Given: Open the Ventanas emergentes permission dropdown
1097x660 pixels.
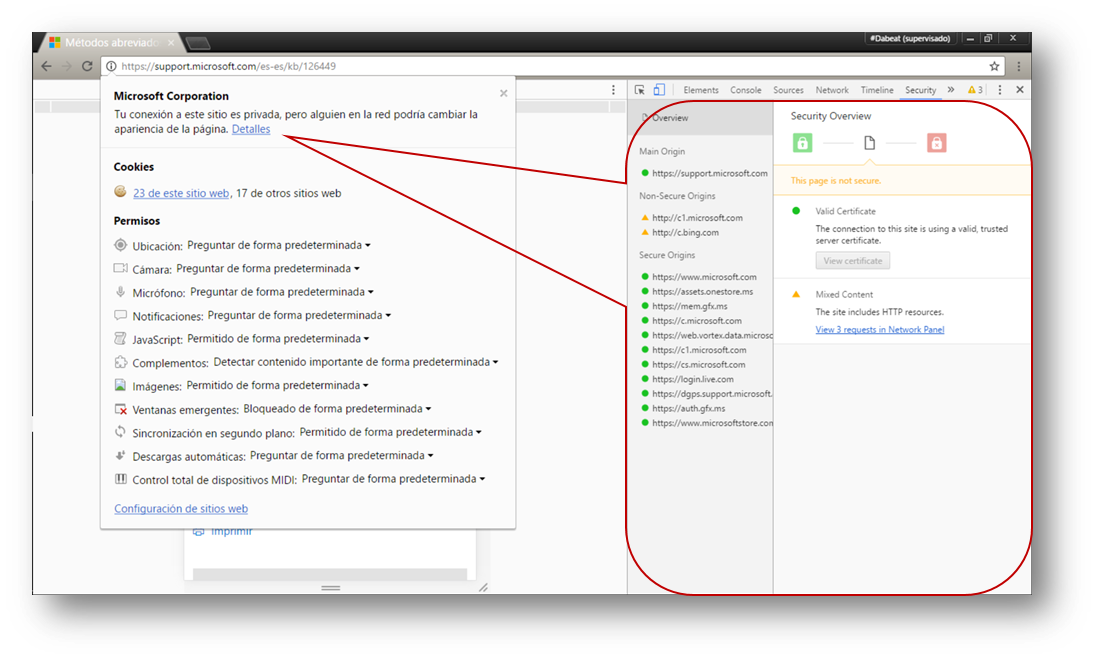Looking at the screenshot, I should click(x=337, y=409).
